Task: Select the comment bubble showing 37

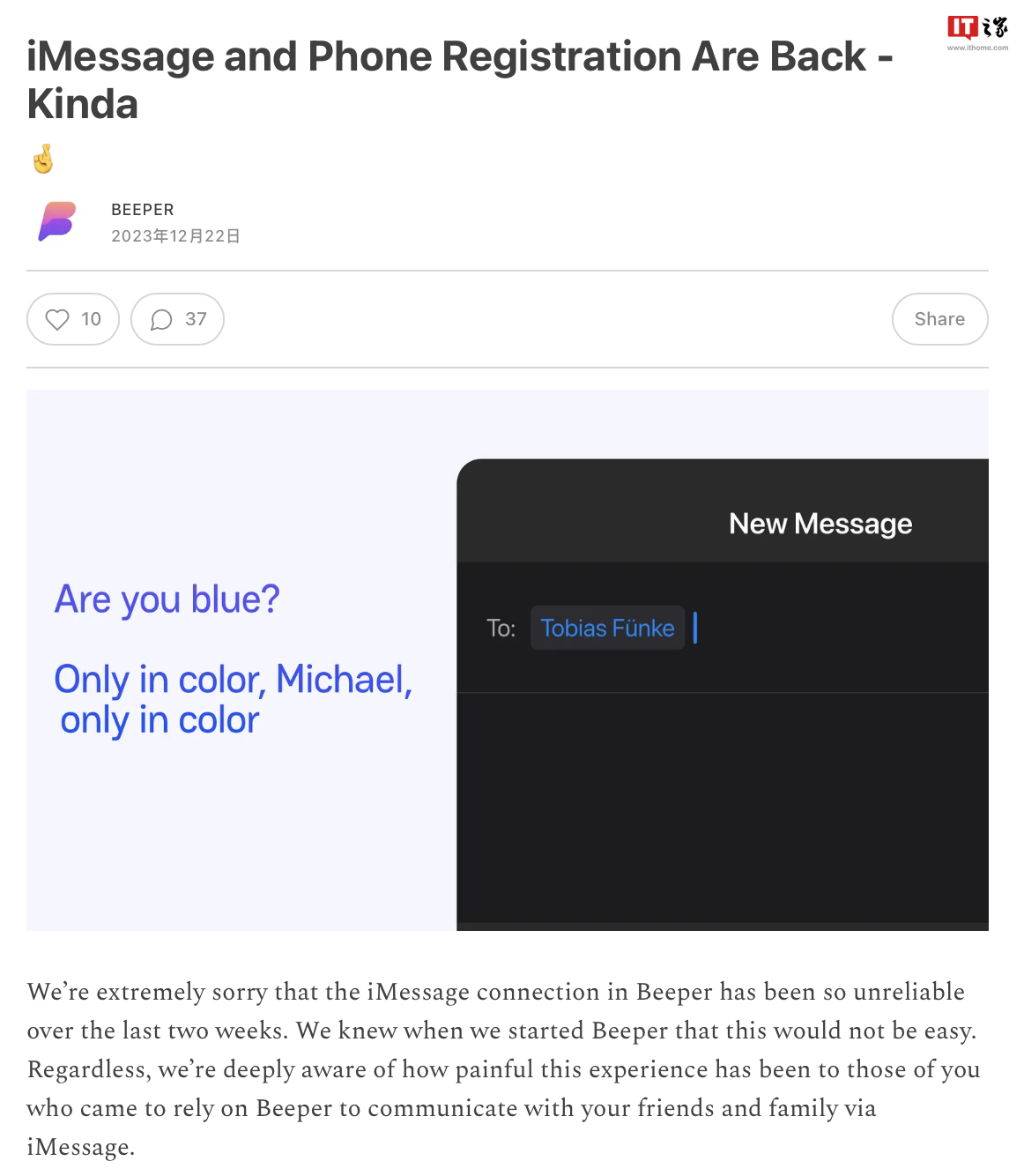Action: (x=177, y=319)
